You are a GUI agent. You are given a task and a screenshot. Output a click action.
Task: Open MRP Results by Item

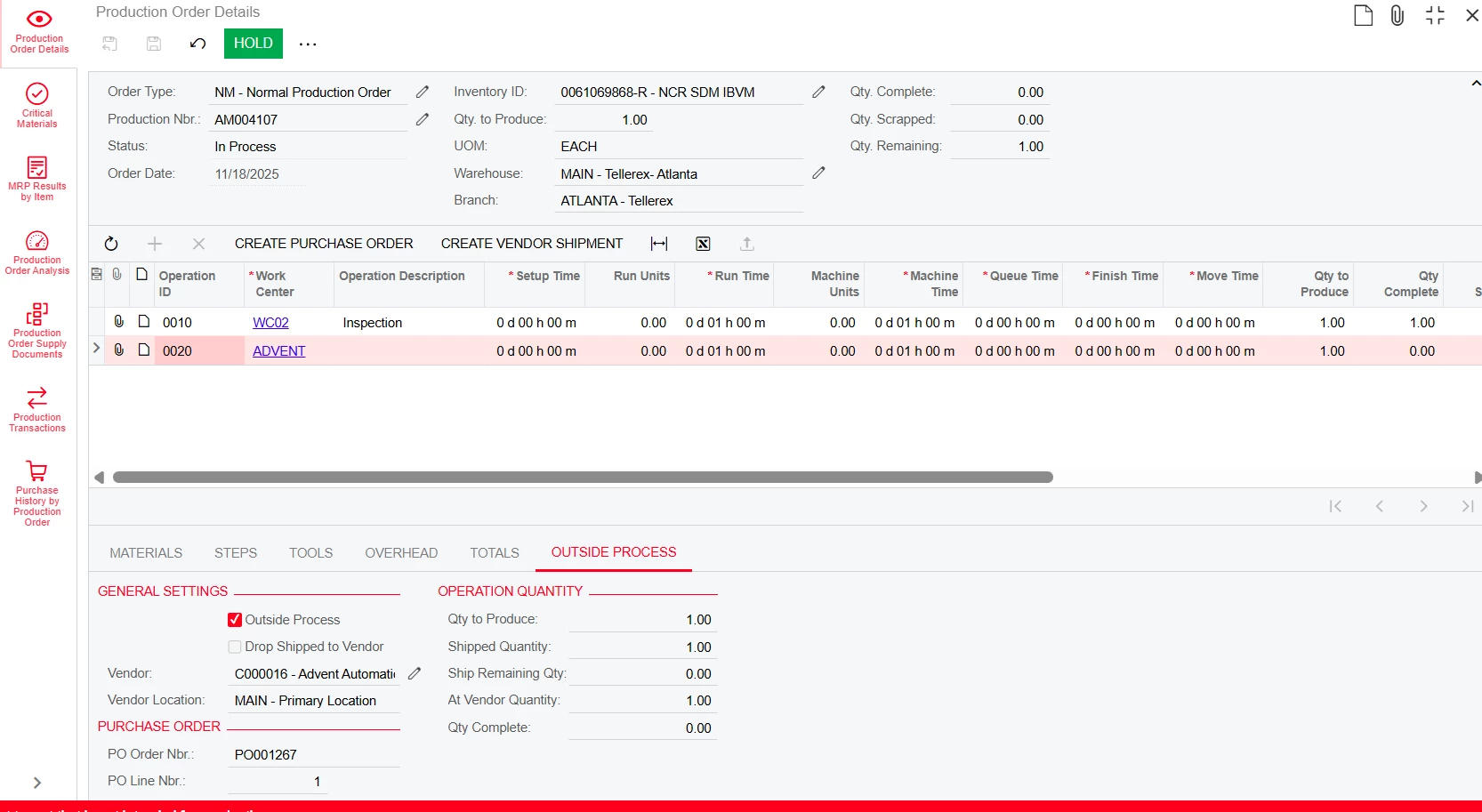[37, 179]
